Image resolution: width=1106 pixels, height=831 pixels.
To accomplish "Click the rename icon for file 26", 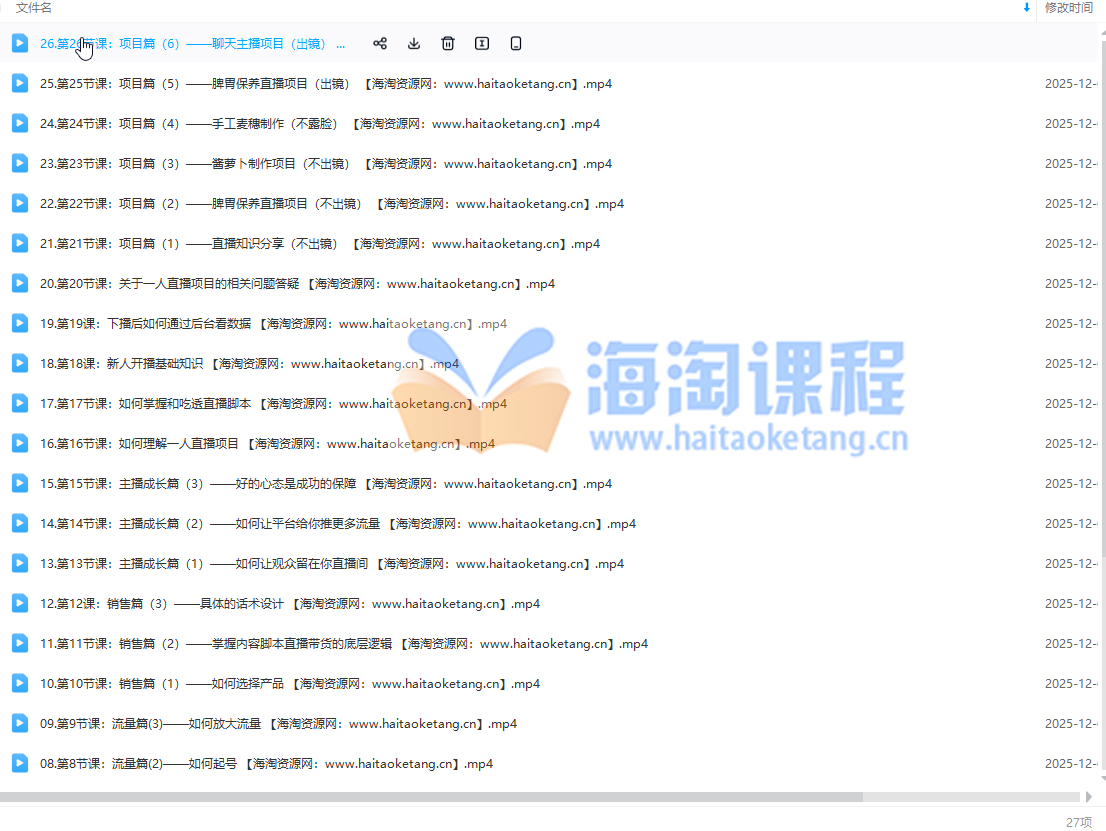I will [482, 43].
